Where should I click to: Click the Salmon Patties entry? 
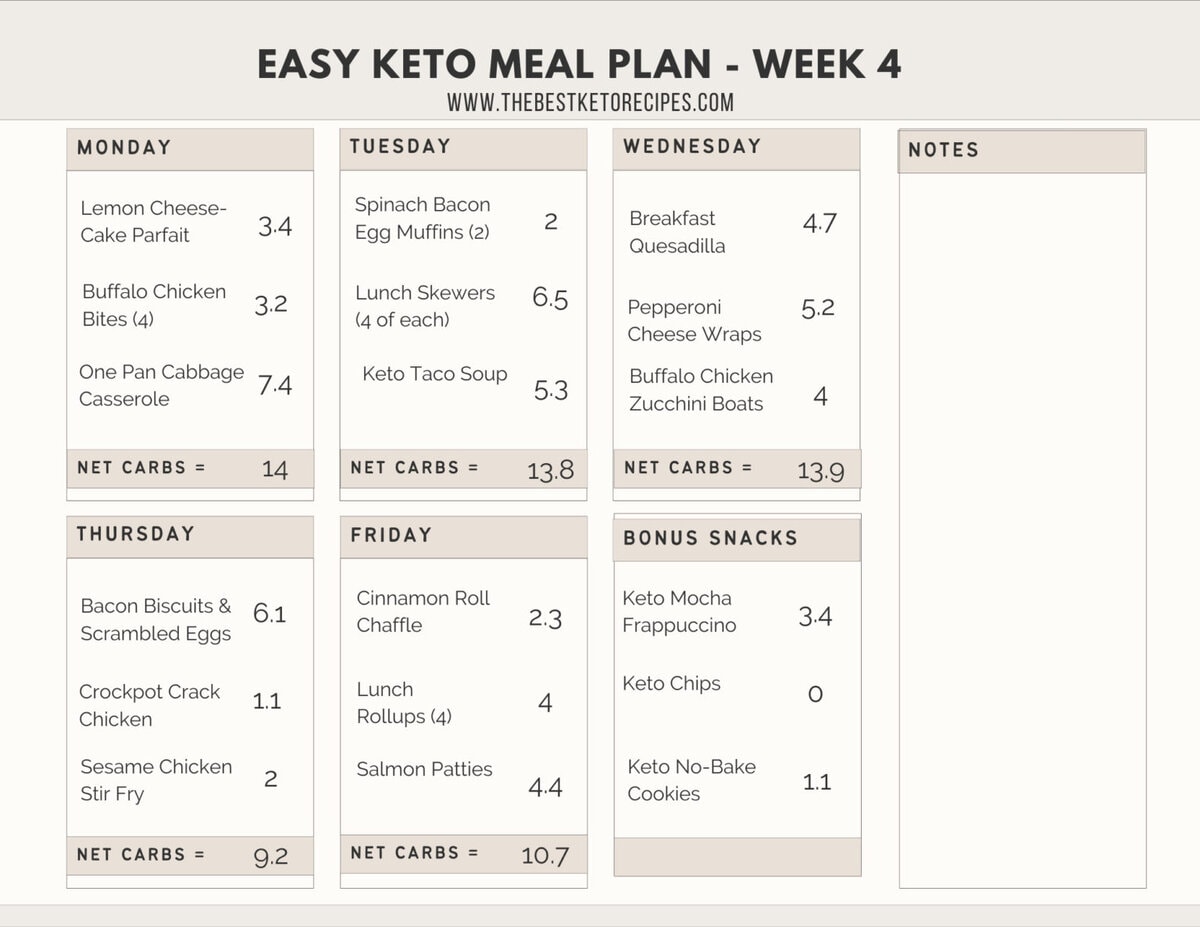pos(424,769)
